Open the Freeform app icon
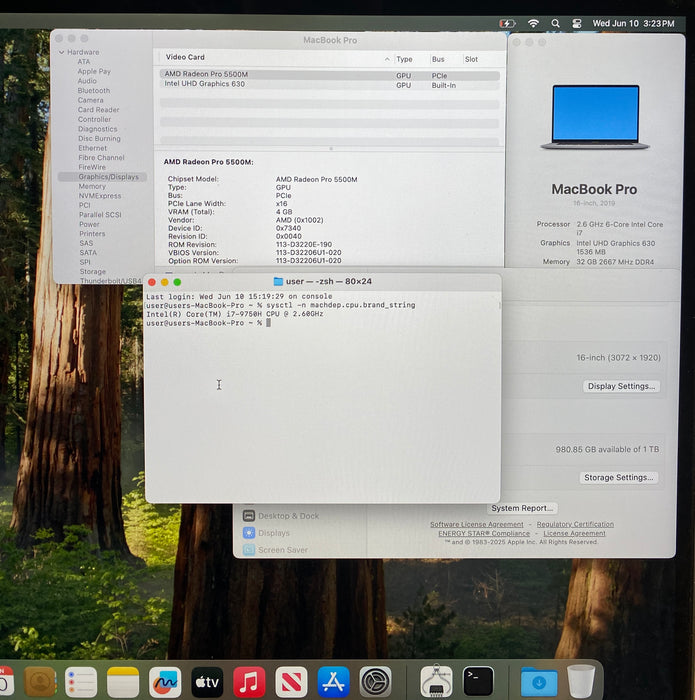 click(x=165, y=682)
